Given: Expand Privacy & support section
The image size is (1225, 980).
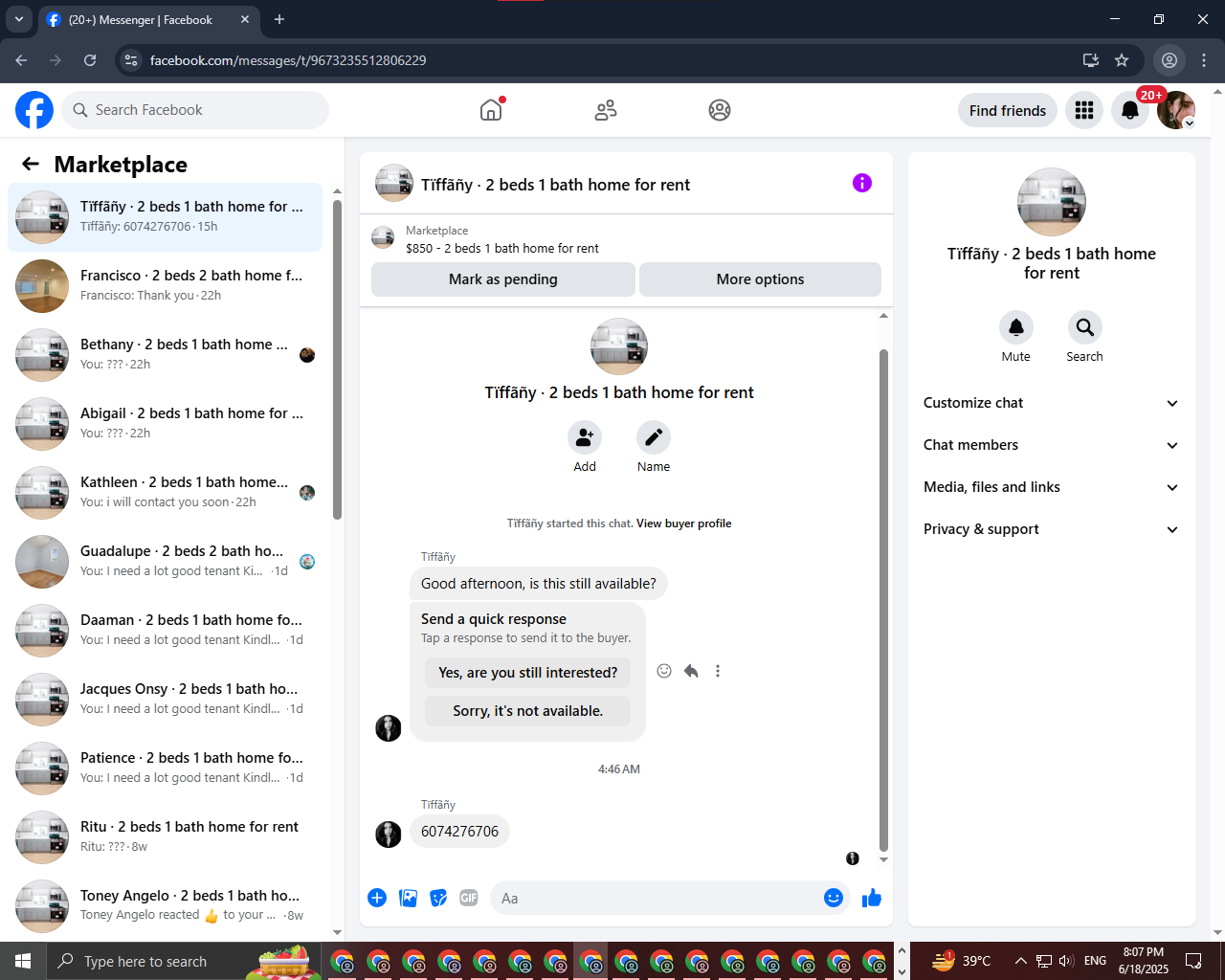Looking at the screenshot, I should tap(1052, 529).
